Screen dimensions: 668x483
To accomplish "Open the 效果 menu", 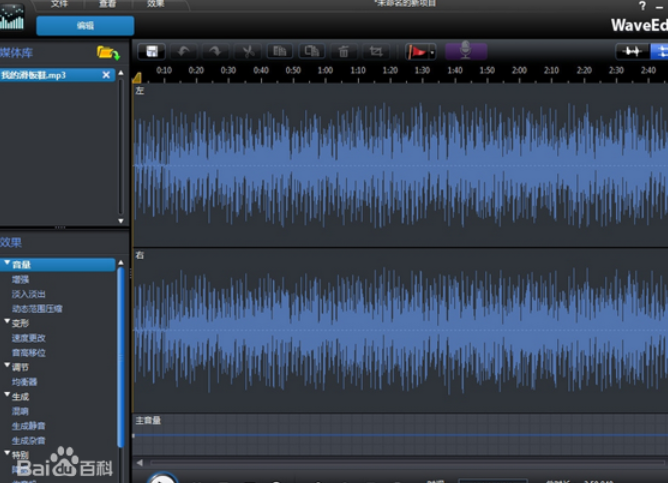I will (155, 4).
